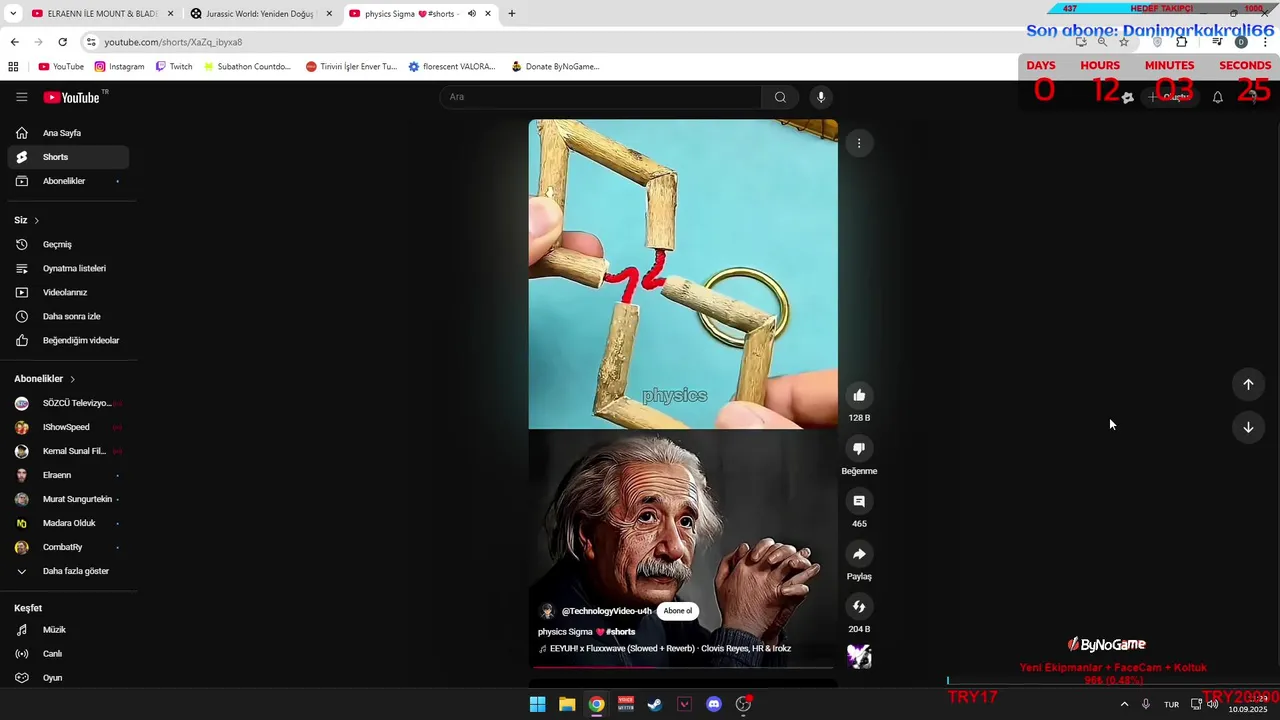This screenshot has width=1280, height=720.
Task: Open Müzik in Keşfet section
Action: [x=68, y=630]
